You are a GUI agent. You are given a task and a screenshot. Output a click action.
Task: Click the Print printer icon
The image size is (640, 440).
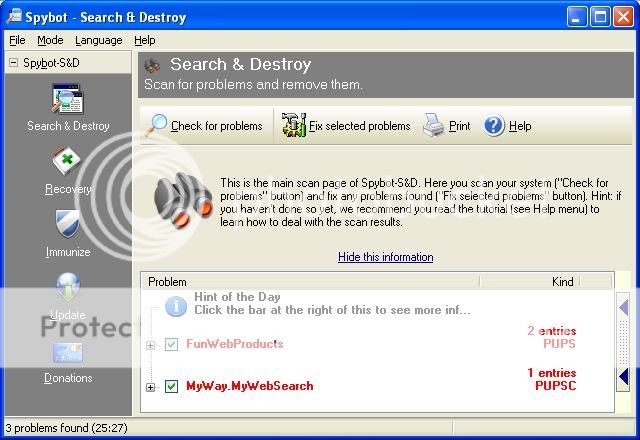pos(433,125)
